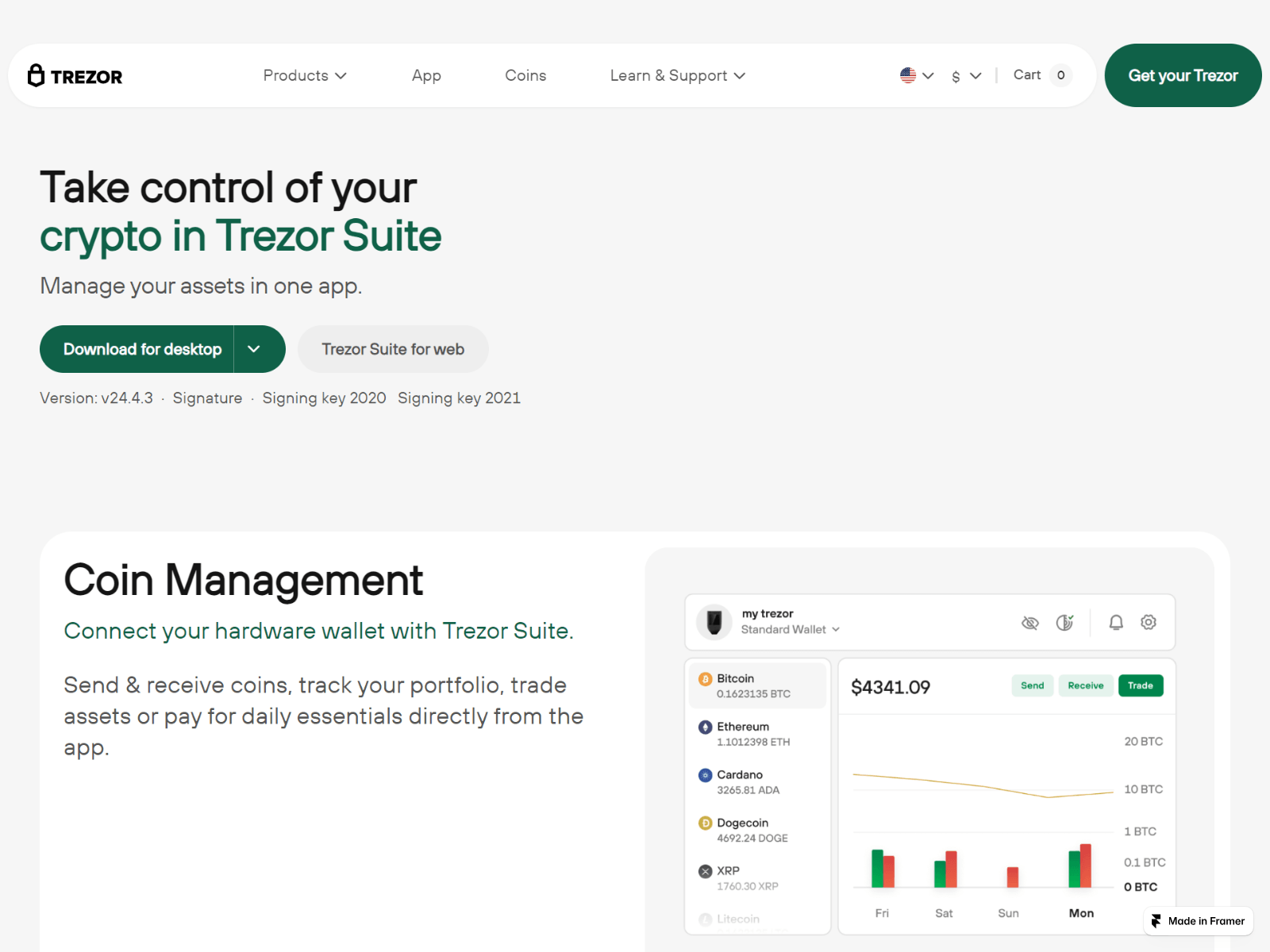This screenshot has width=1270, height=952.
Task: Click the Fri chart bars
Action: [883, 869]
